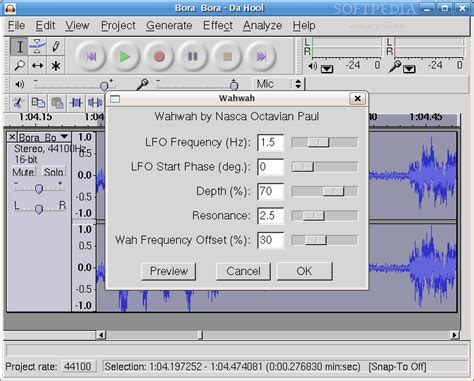Click the Skip to Start button

pos(91,57)
